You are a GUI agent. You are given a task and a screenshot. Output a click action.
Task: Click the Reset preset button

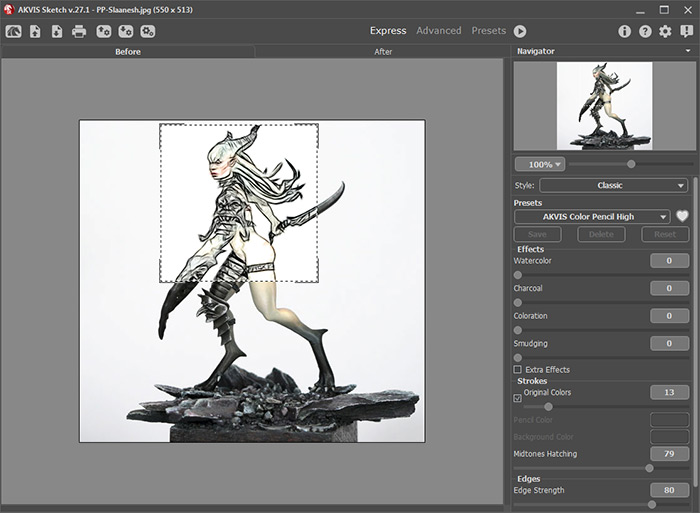click(665, 234)
